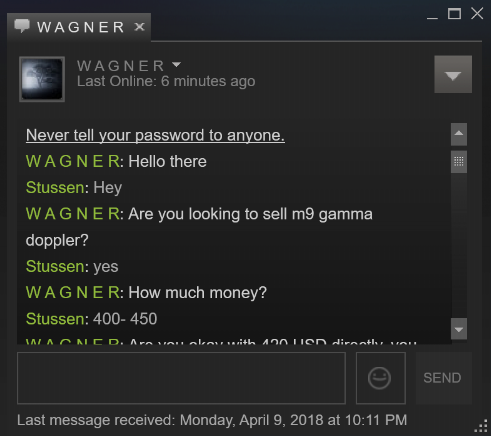The width and height of the screenshot is (491, 436).
Task: Click the scroll down arrow in chat
Action: tap(459, 329)
